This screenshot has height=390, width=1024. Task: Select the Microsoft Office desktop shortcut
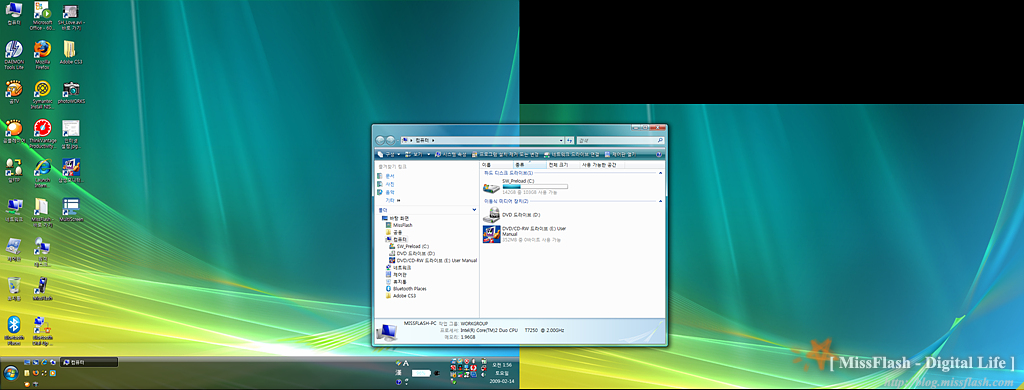tap(41, 16)
